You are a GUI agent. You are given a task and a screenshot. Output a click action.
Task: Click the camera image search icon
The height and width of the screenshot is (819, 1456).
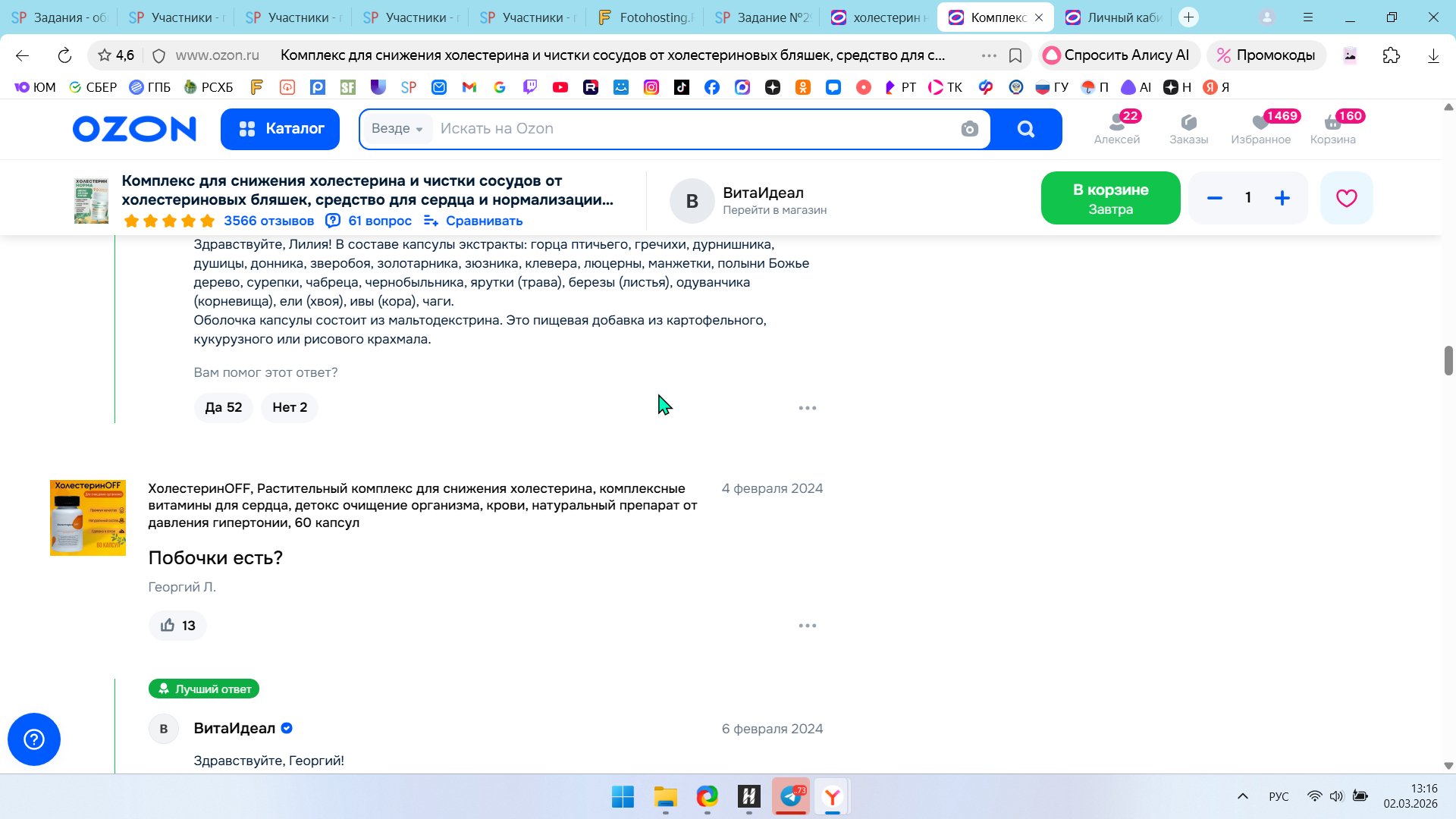(x=969, y=129)
